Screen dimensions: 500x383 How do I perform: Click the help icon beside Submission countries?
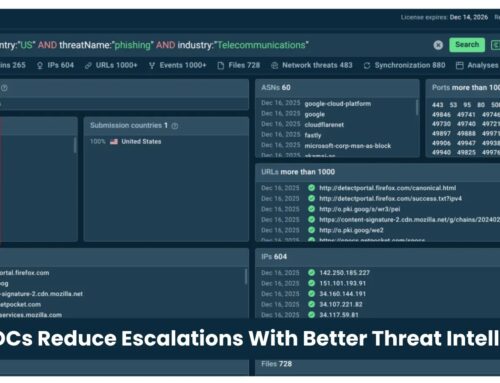[175, 126]
